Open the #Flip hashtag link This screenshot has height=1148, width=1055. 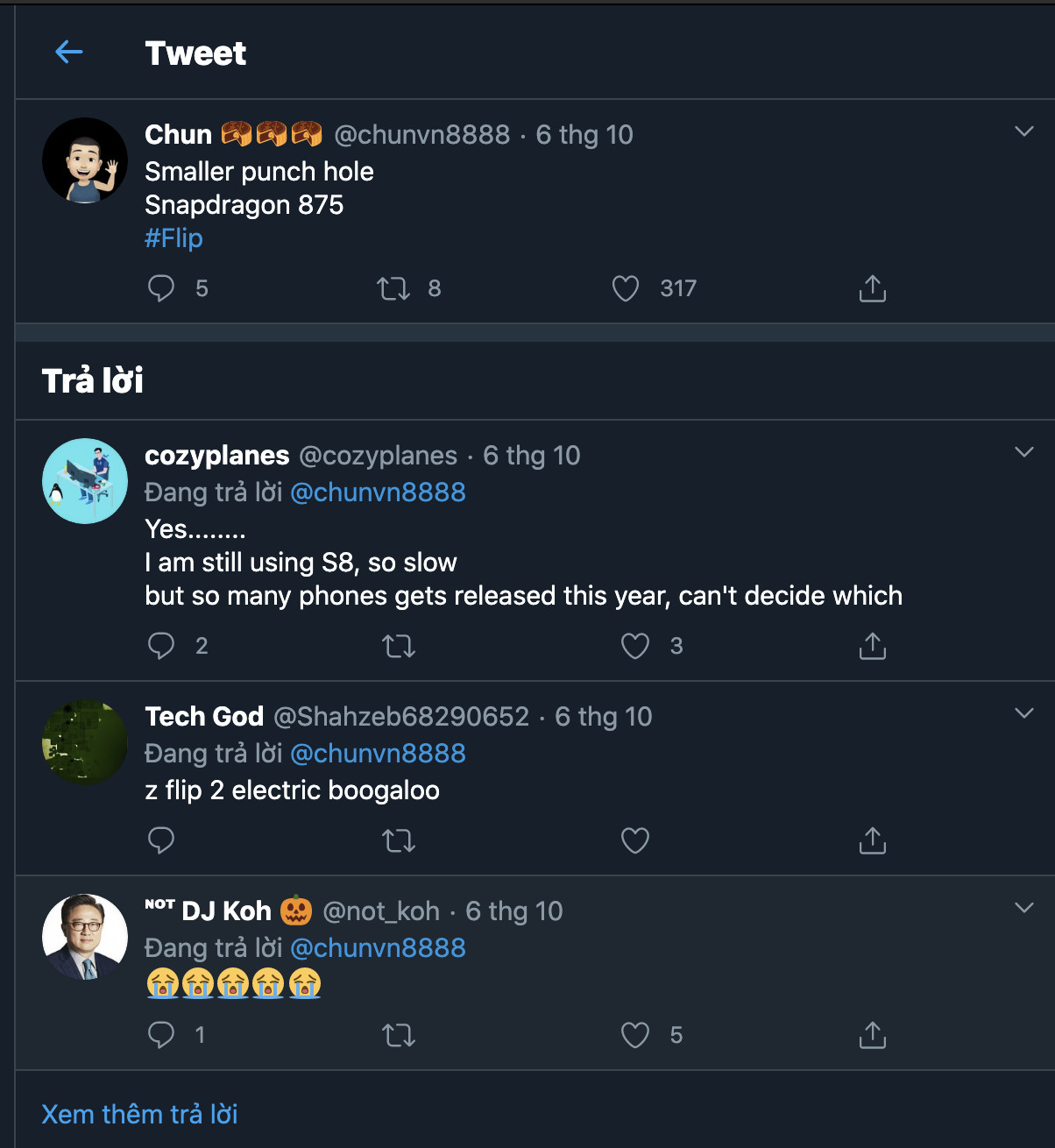tap(173, 238)
